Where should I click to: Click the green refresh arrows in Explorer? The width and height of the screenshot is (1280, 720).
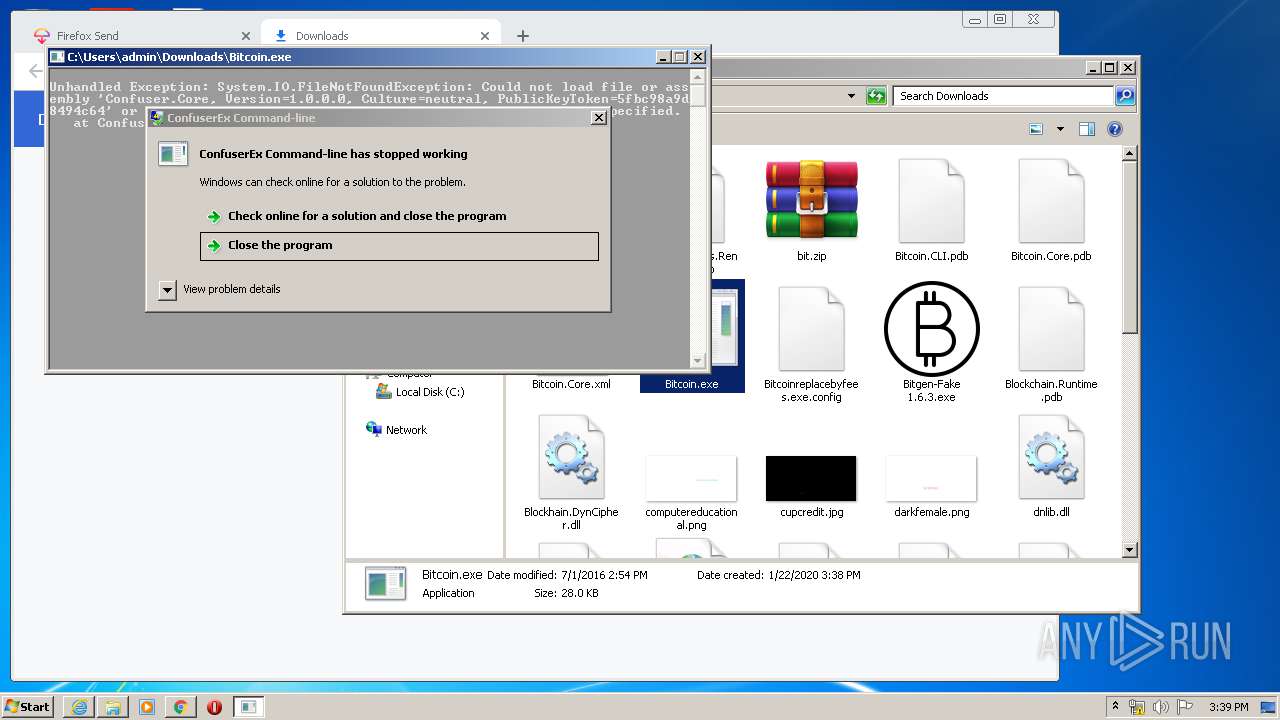pos(876,96)
